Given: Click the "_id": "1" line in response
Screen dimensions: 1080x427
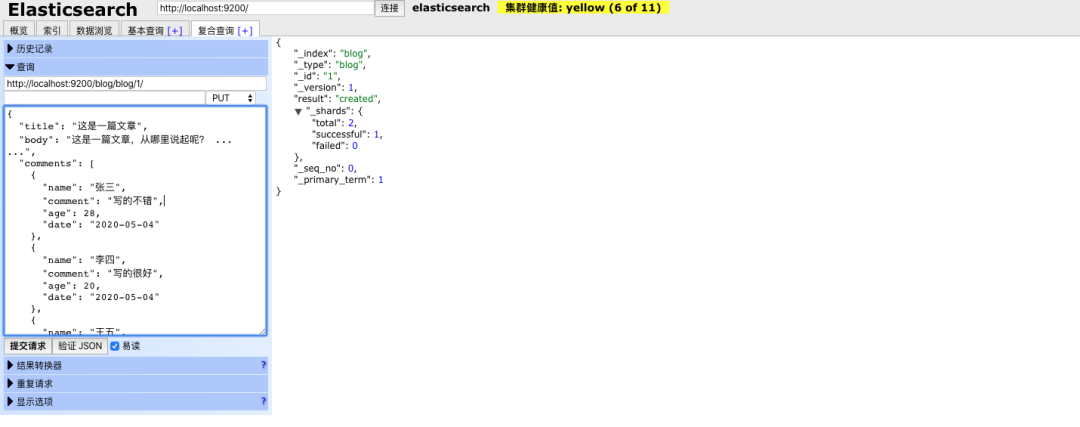Looking at the screenshot, I should pos(317,76).
